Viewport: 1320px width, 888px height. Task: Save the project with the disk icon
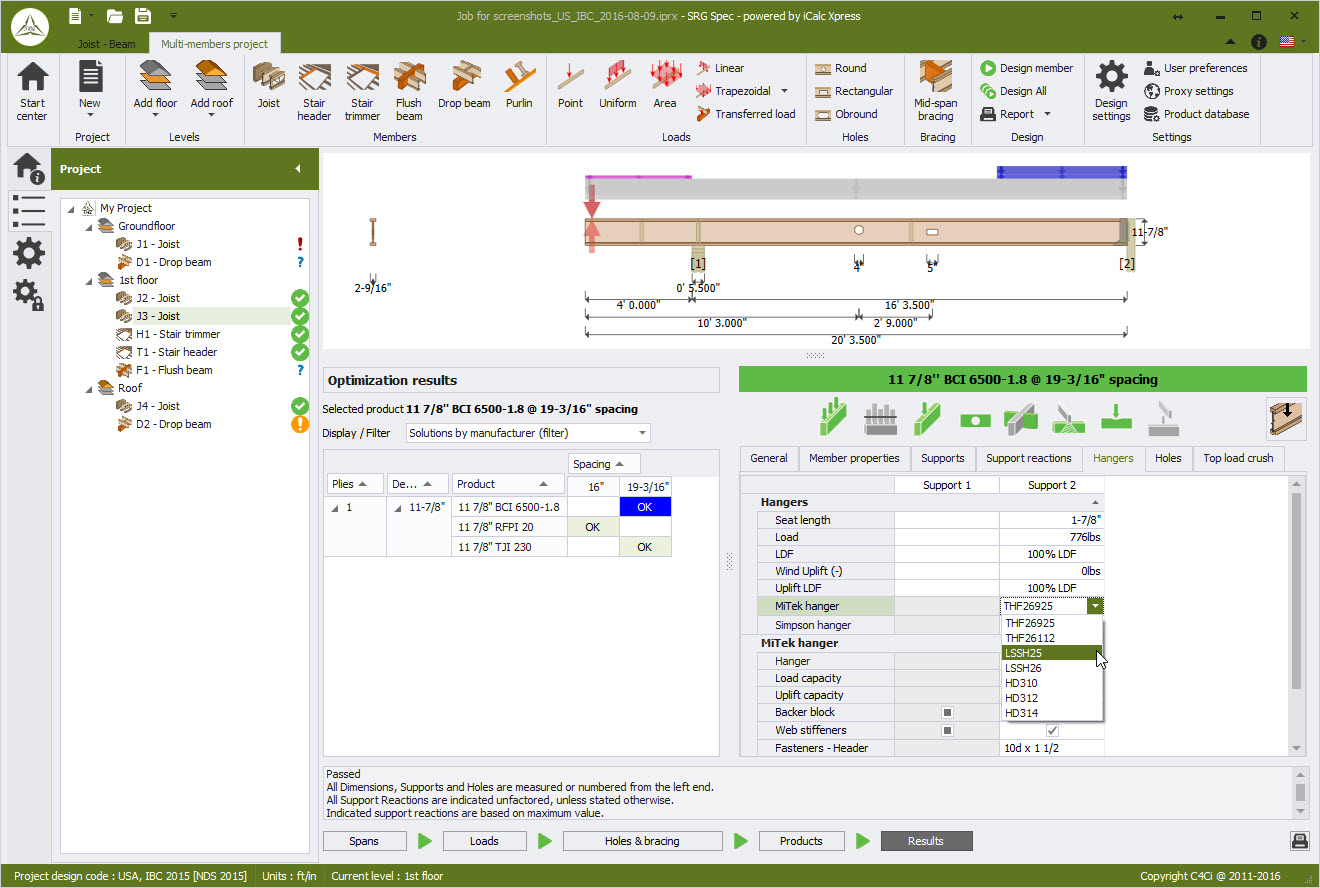[143, 15]
